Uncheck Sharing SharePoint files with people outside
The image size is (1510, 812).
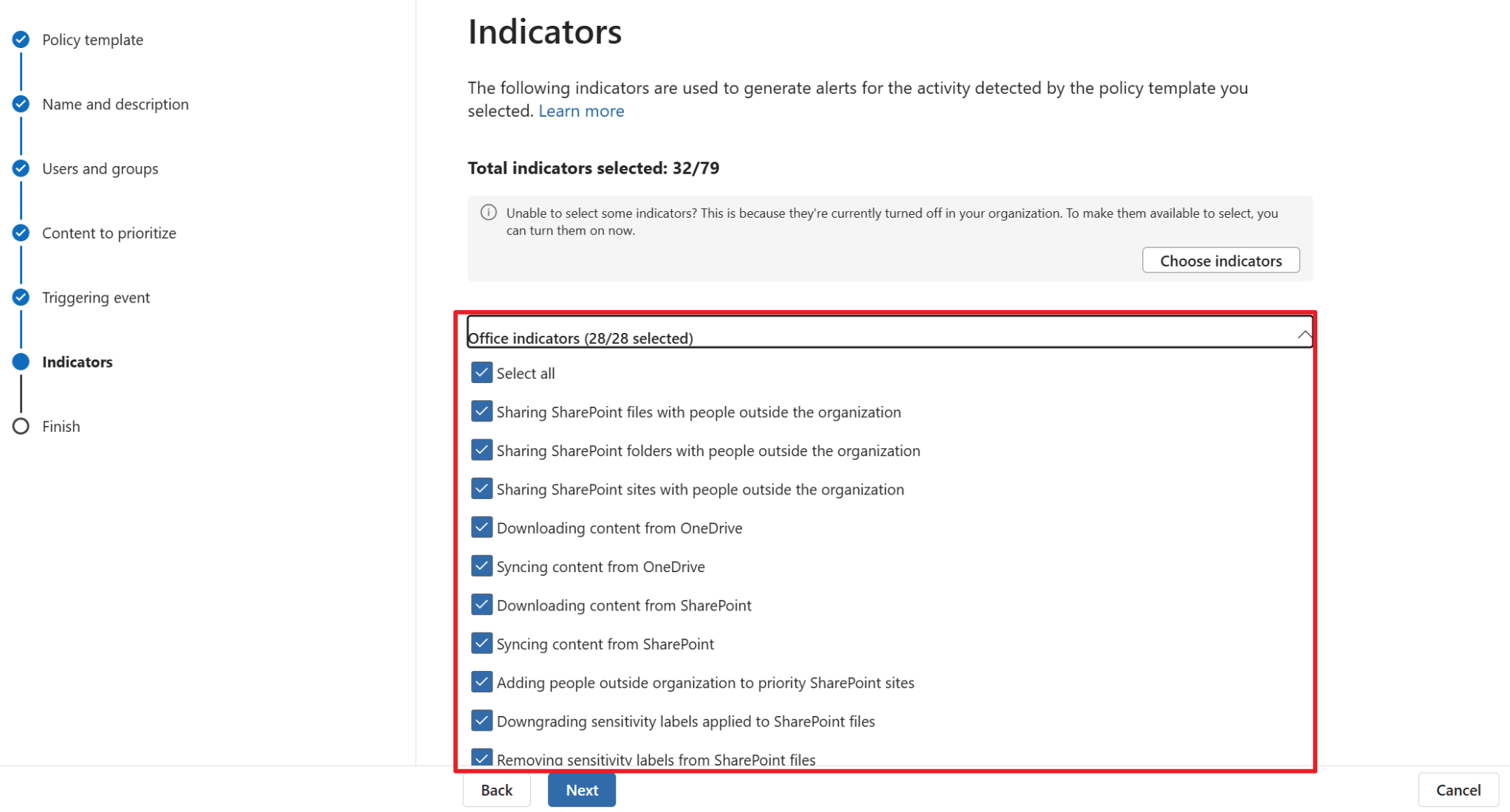(x=481, y=411)
